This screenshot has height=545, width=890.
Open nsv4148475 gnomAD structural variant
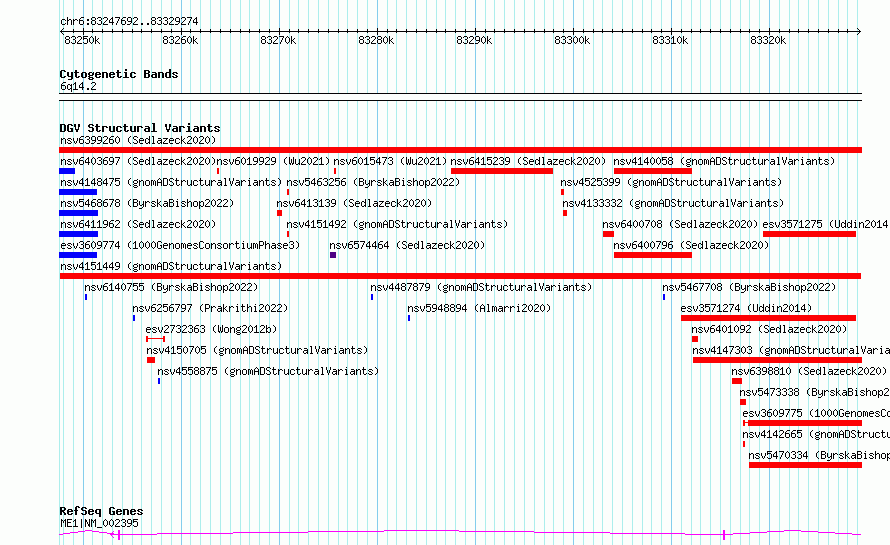171,182
